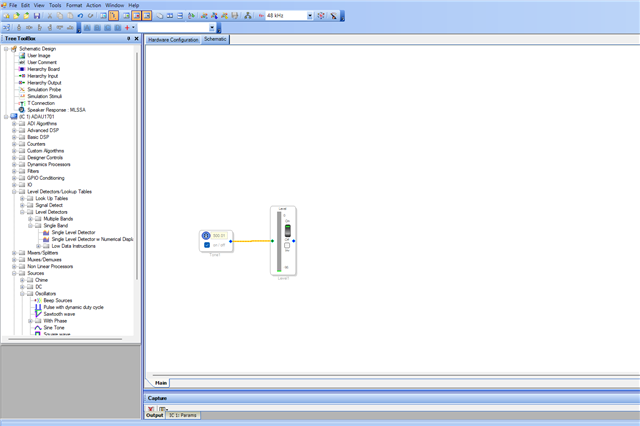Viewport: 640px width, 426px height.
Task: Expand the Multiple Bands folder
Action: (x=30, y=219)
